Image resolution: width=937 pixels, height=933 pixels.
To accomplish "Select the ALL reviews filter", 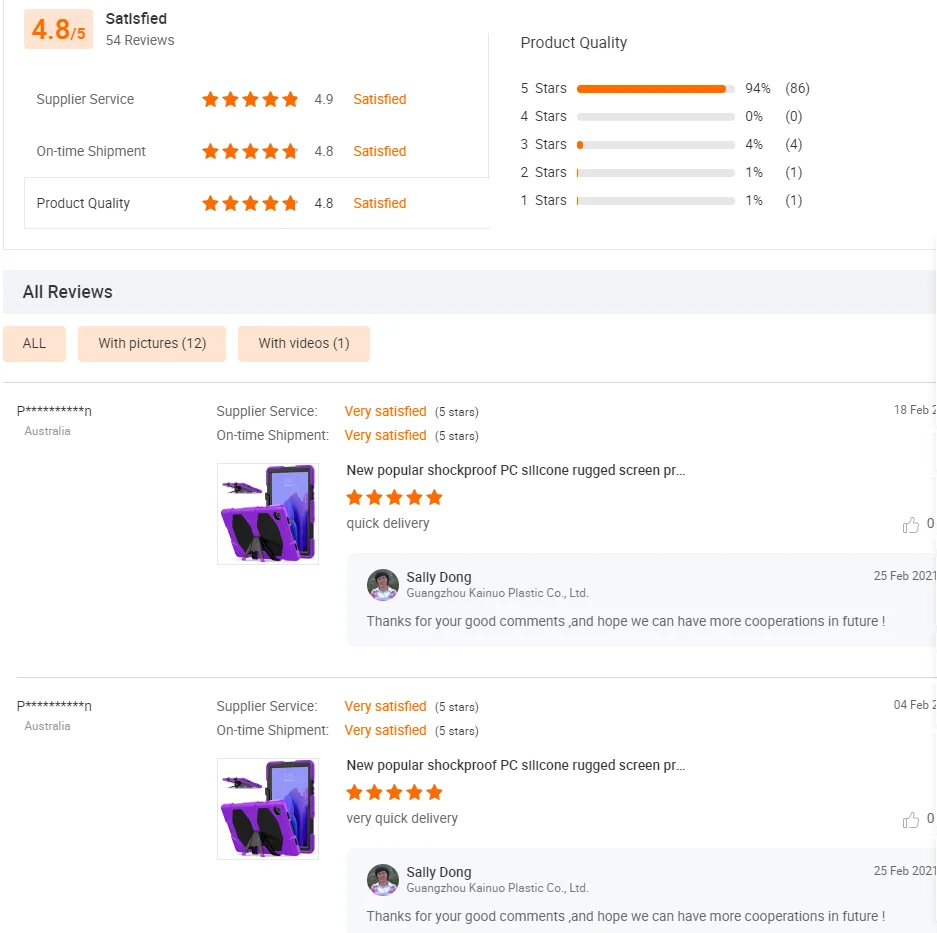I will pos(34,343).
